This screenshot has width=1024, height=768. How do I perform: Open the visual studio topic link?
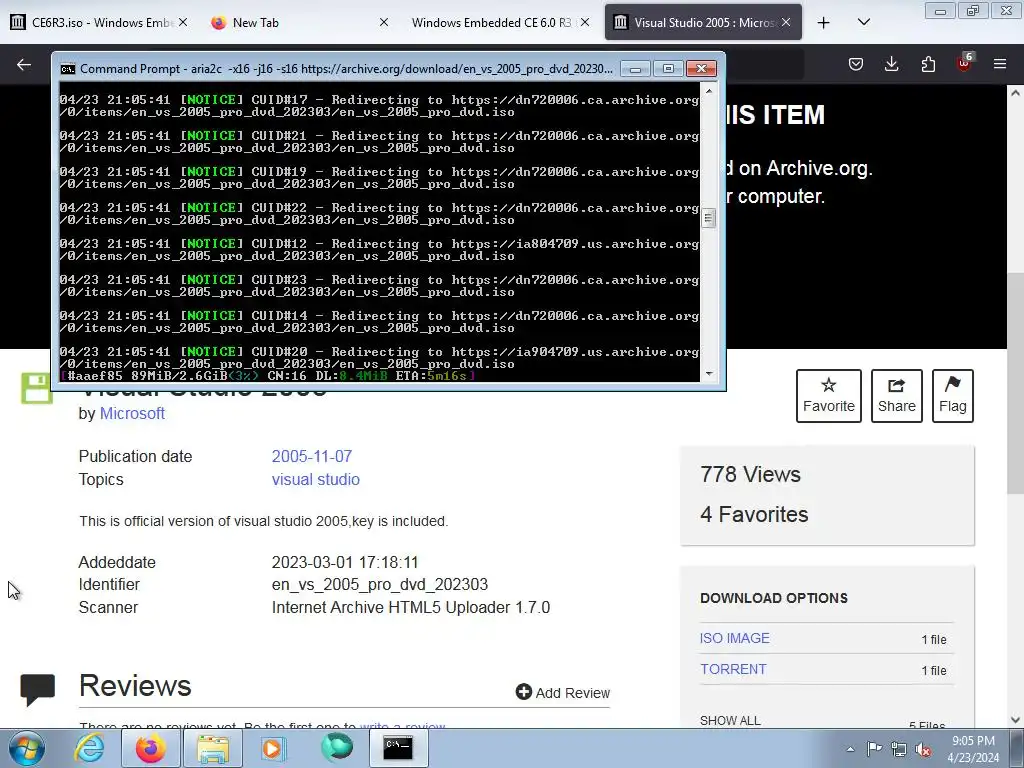click(315, 479)
